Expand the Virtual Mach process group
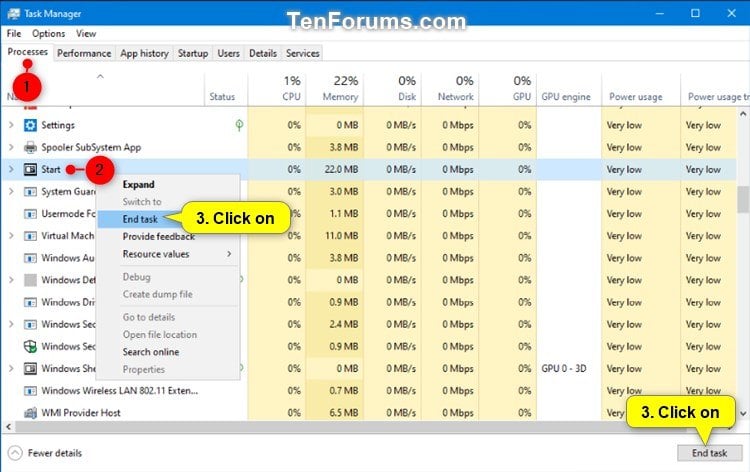750x472 pixels. click(x=11, y=236)
